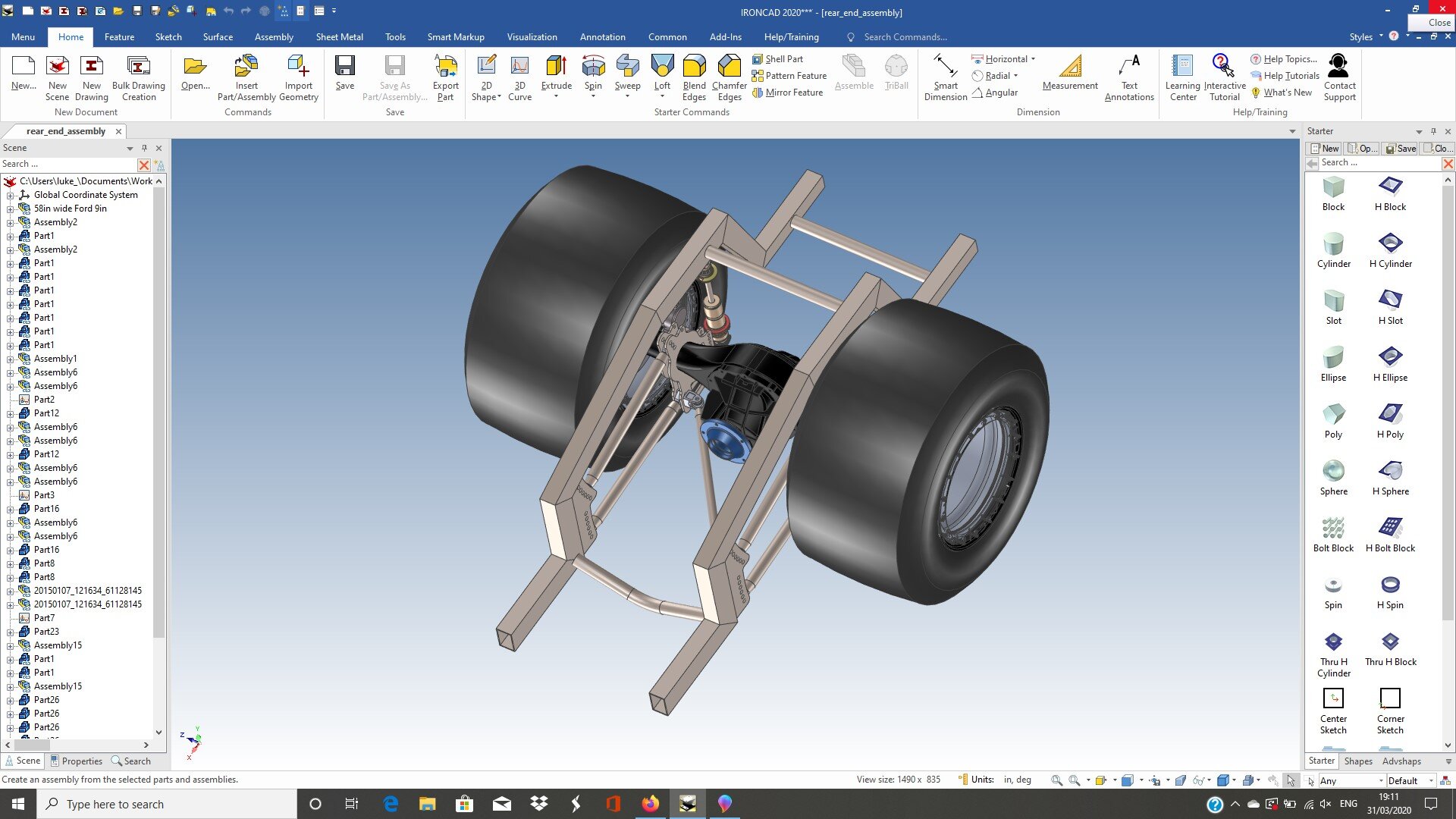
Task: Open the Default configuration combo box
Action: tap(1411, 780)
